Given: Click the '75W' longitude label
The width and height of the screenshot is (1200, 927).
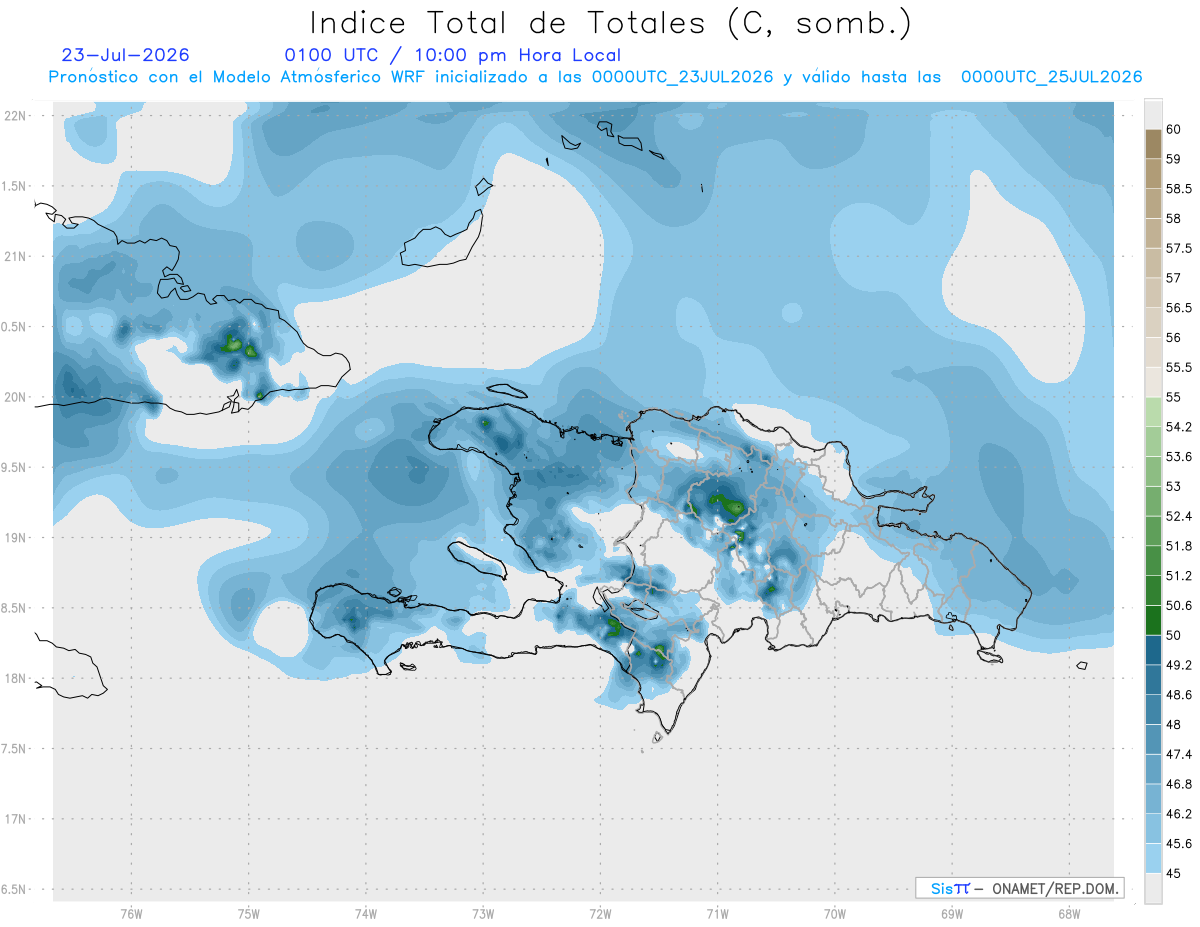Looking at the screenshot, I should pyautogui.click(x=249, y=912).
